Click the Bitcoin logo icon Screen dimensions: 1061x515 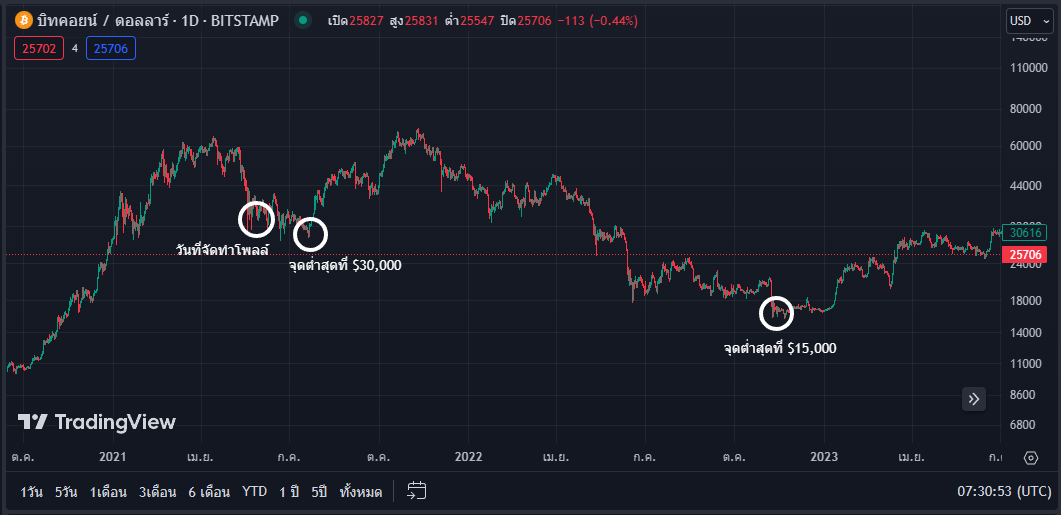tap(24, 21)
